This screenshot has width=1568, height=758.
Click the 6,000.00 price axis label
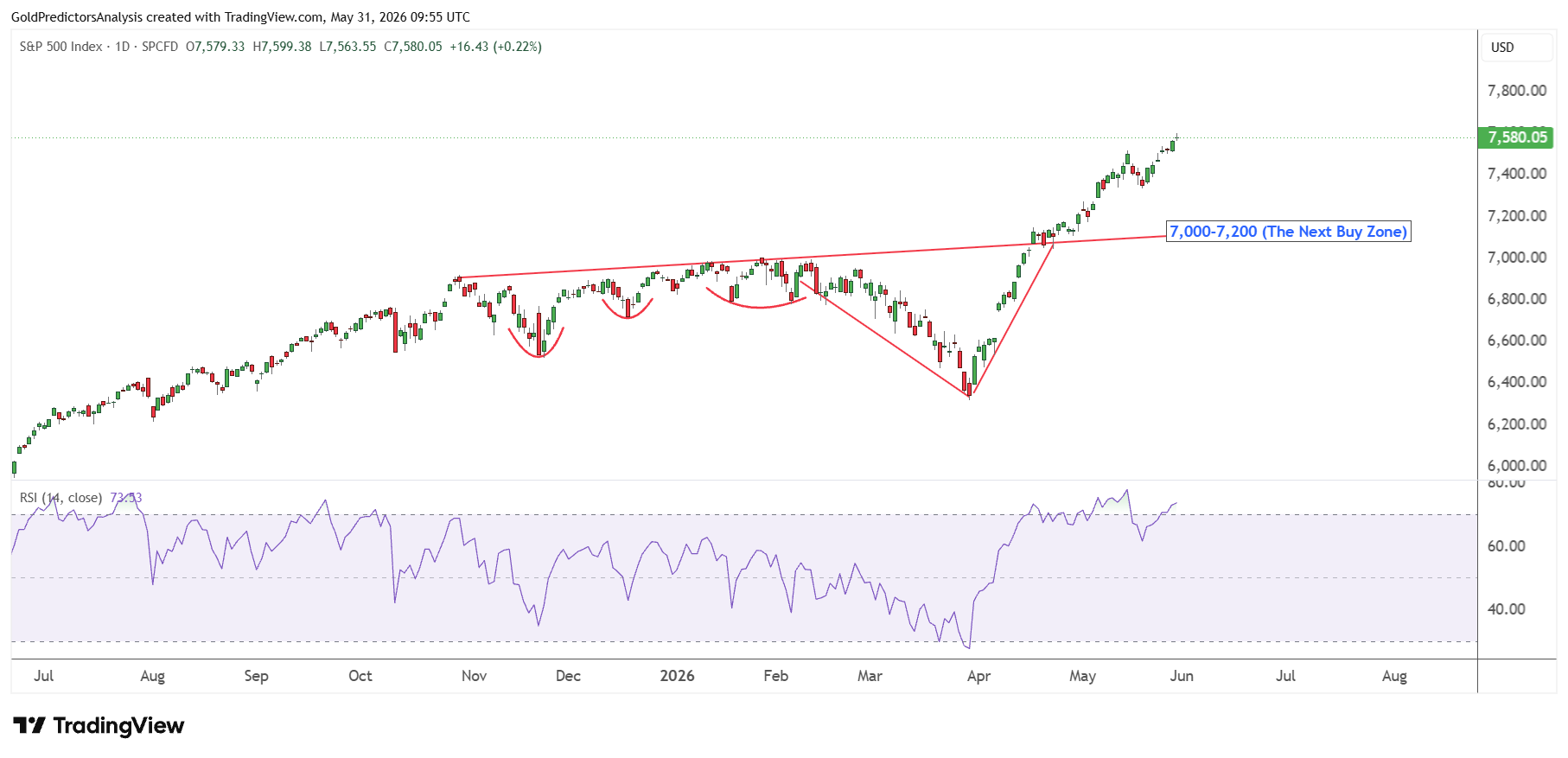(x=1517, y=466)
